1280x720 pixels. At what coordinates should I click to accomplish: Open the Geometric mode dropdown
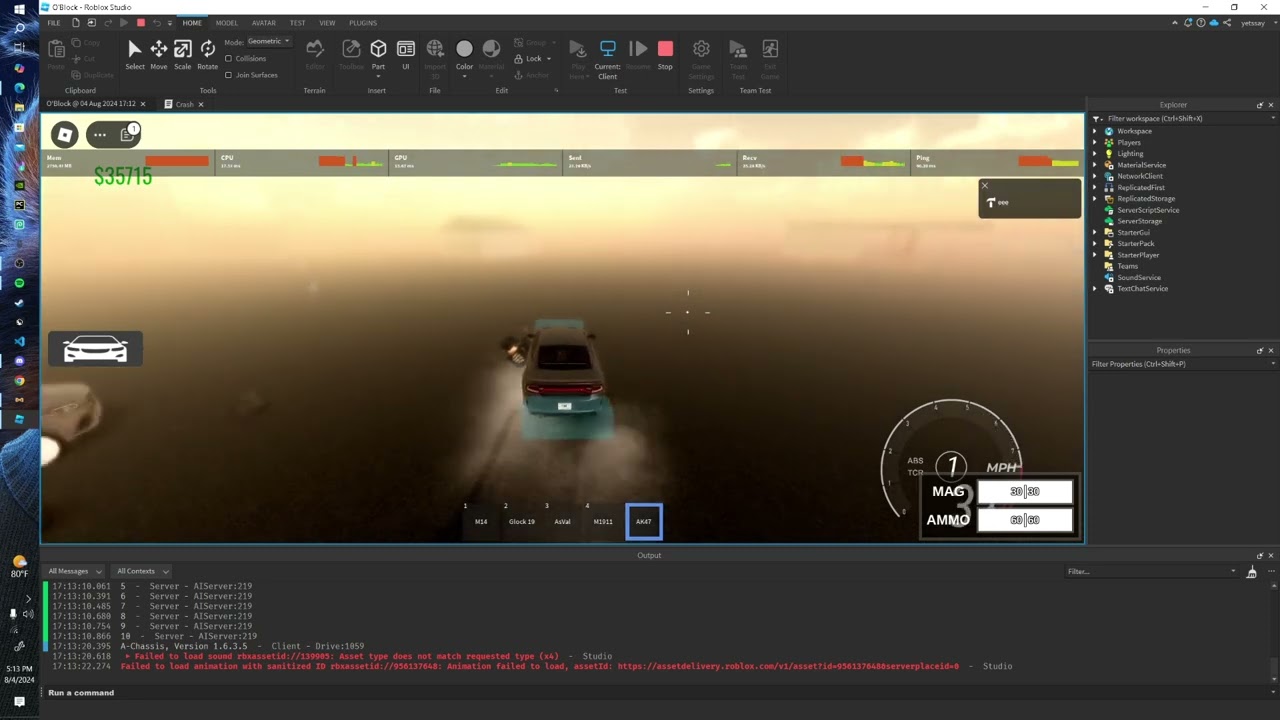pyautogui.click(x=269, y=42)
